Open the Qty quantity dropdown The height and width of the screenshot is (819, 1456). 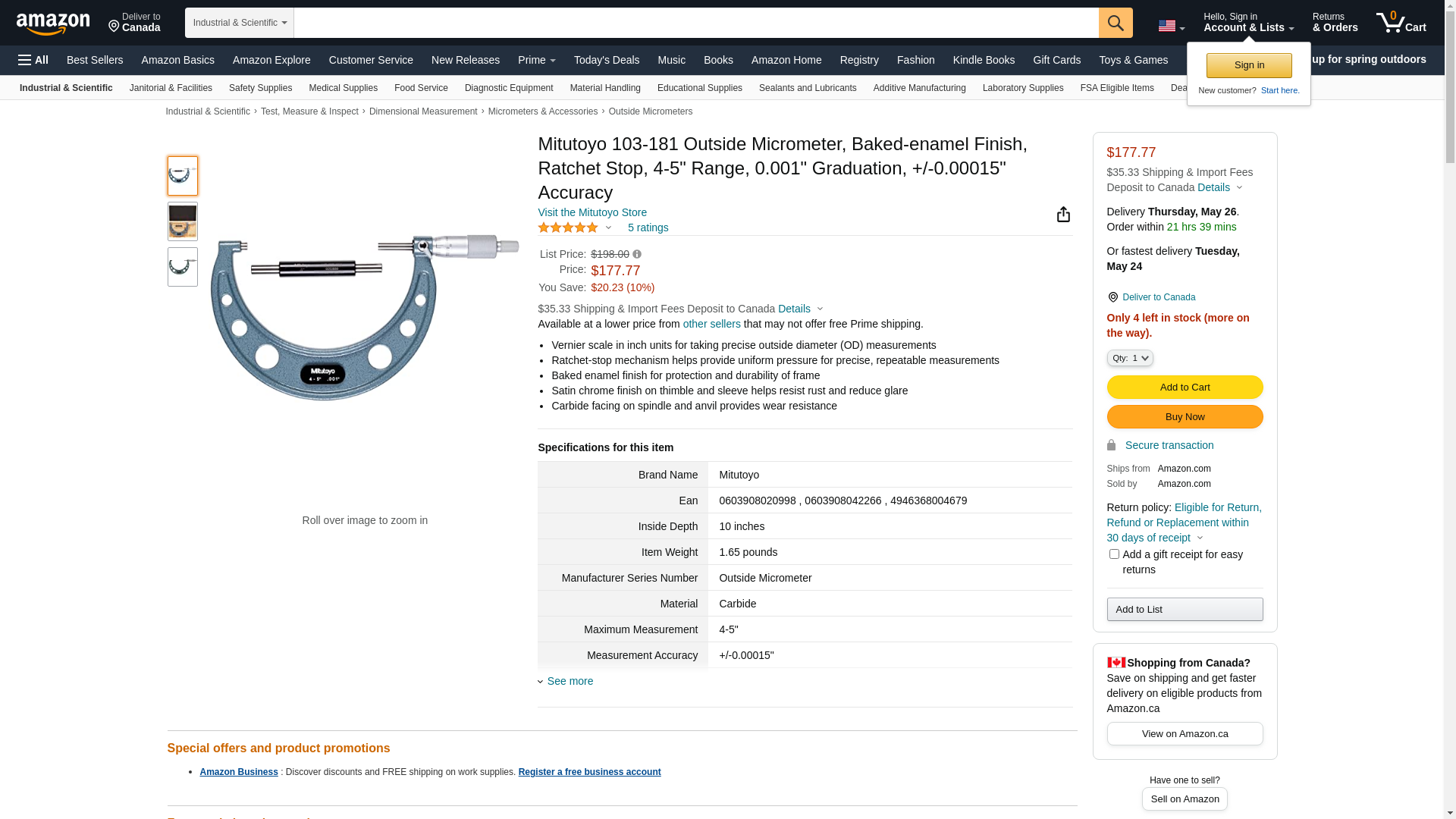click(1129, 358)
